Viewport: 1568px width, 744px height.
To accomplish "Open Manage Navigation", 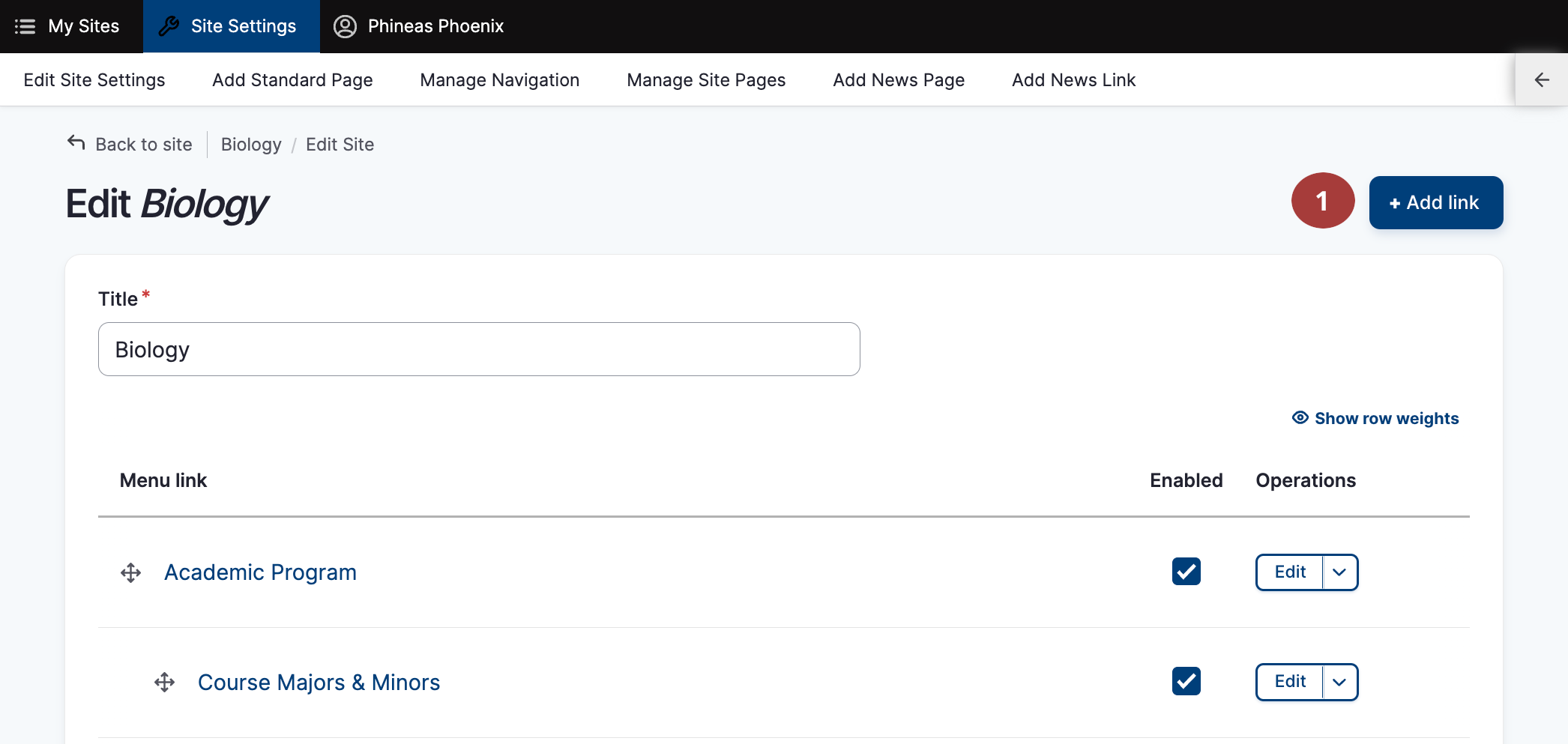I will [500, 80].
